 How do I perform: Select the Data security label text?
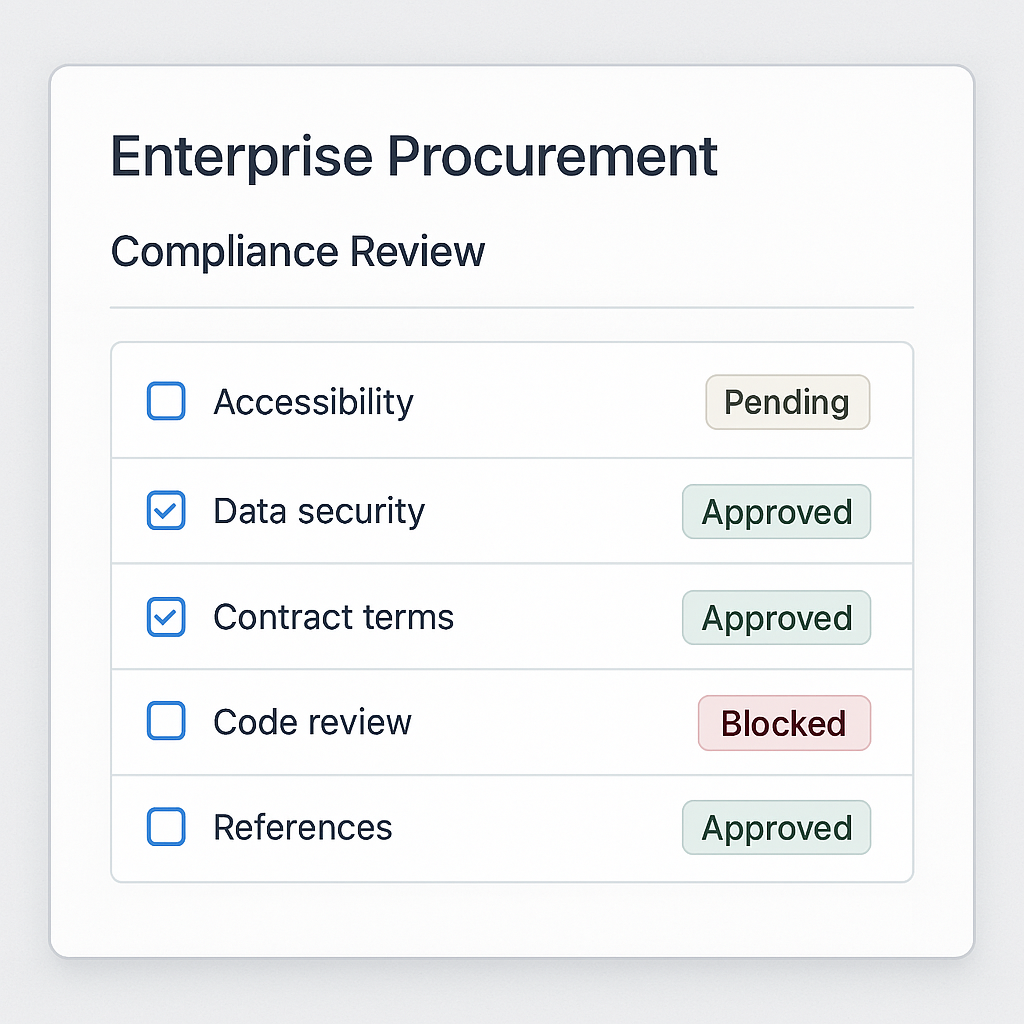pos(319,511)
